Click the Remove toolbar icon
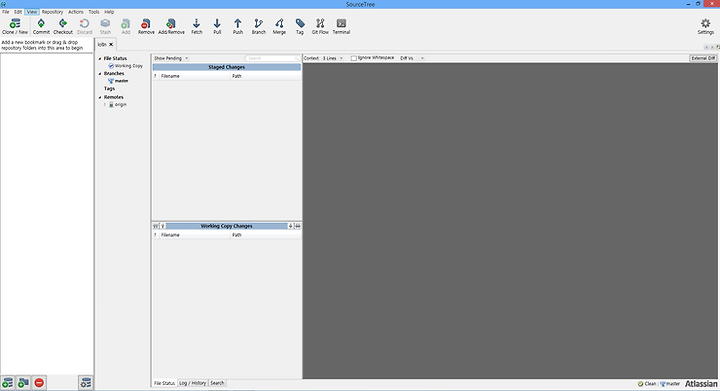Image resolution: width=720 pixels, height=391 pixels. click(x=146, y=26)
